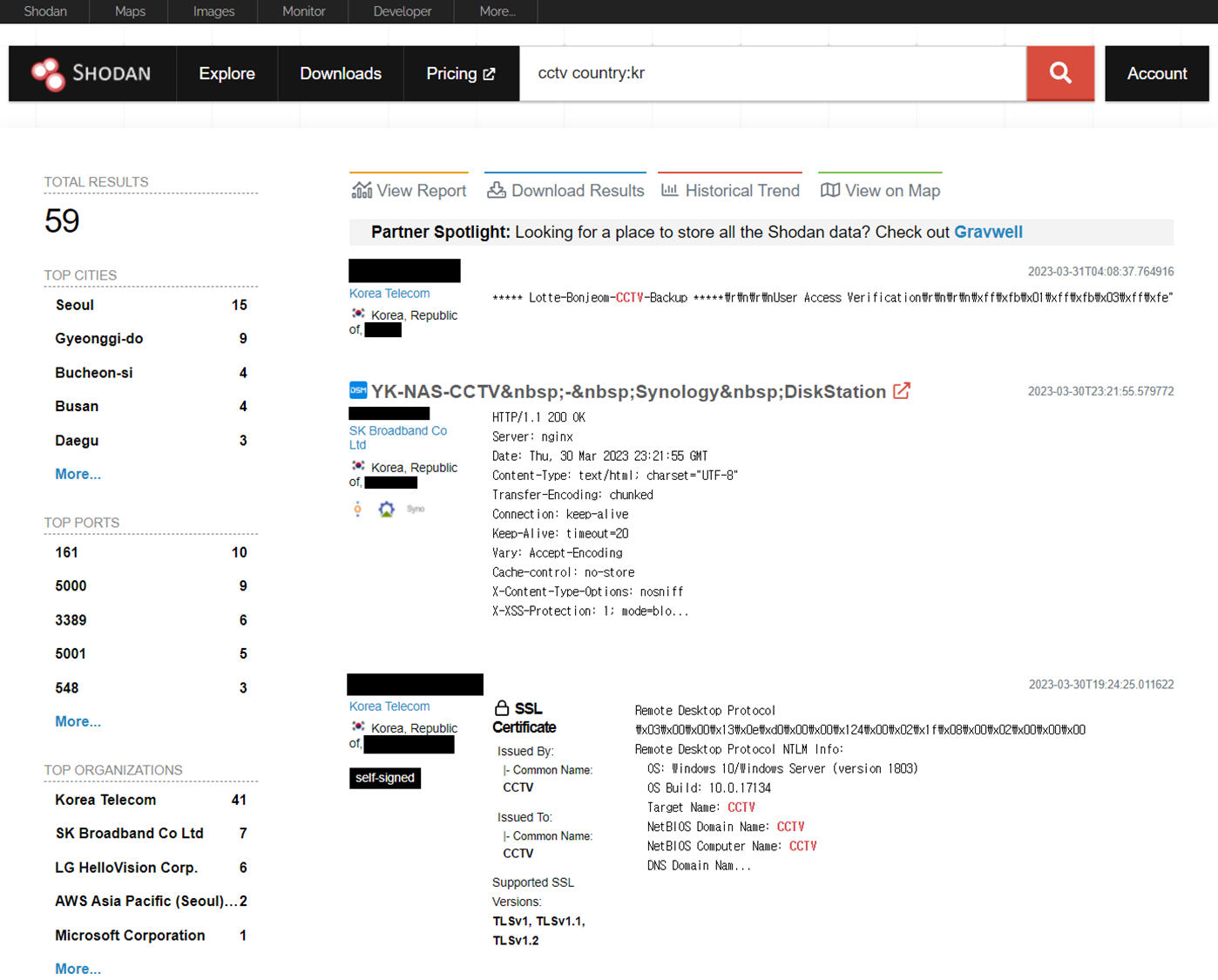Click the Shodan logo in header

(91, 74)
